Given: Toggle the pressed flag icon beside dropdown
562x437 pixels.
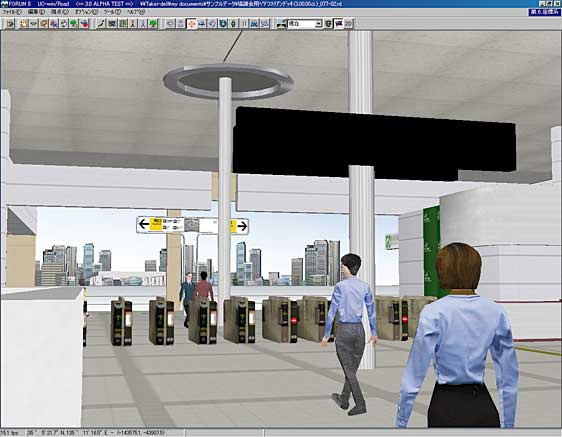Looking at the screenshot, I should 338,24.
